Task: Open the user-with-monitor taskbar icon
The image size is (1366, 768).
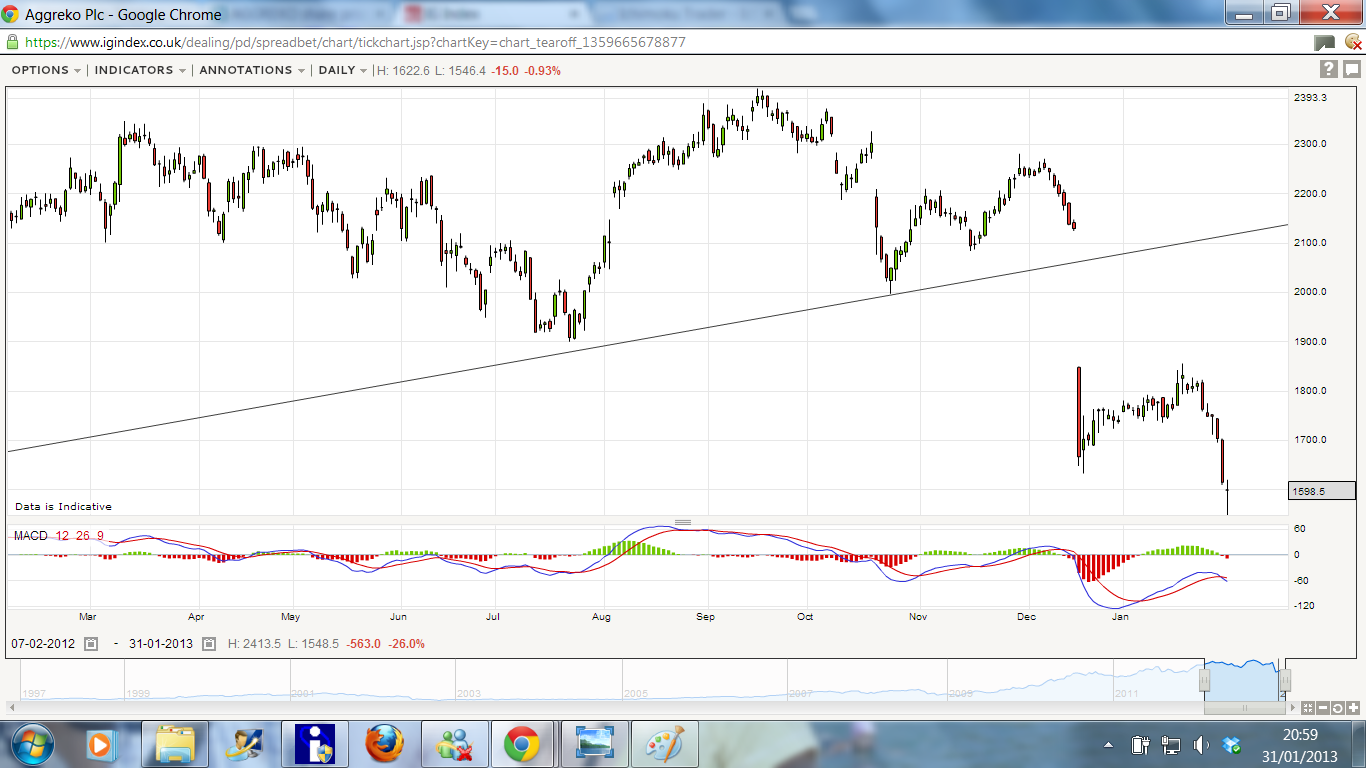Action: click(245, 744)
